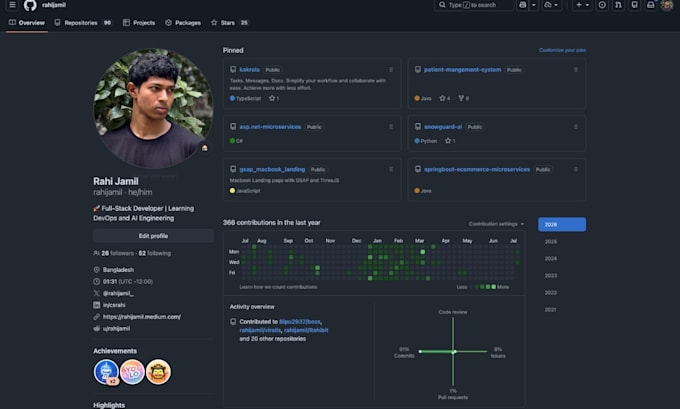This screenshot has height=409, width=680.
Task: Open the in/csrahi LinkedIn link
Action: point(114,305)
